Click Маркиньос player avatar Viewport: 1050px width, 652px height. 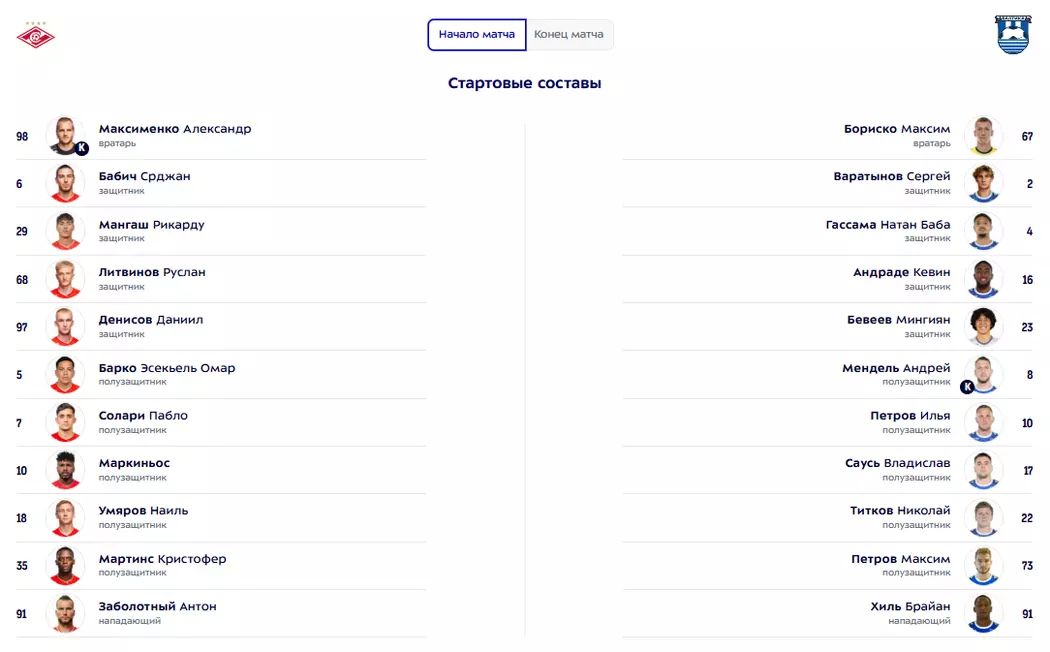(65, 470)
